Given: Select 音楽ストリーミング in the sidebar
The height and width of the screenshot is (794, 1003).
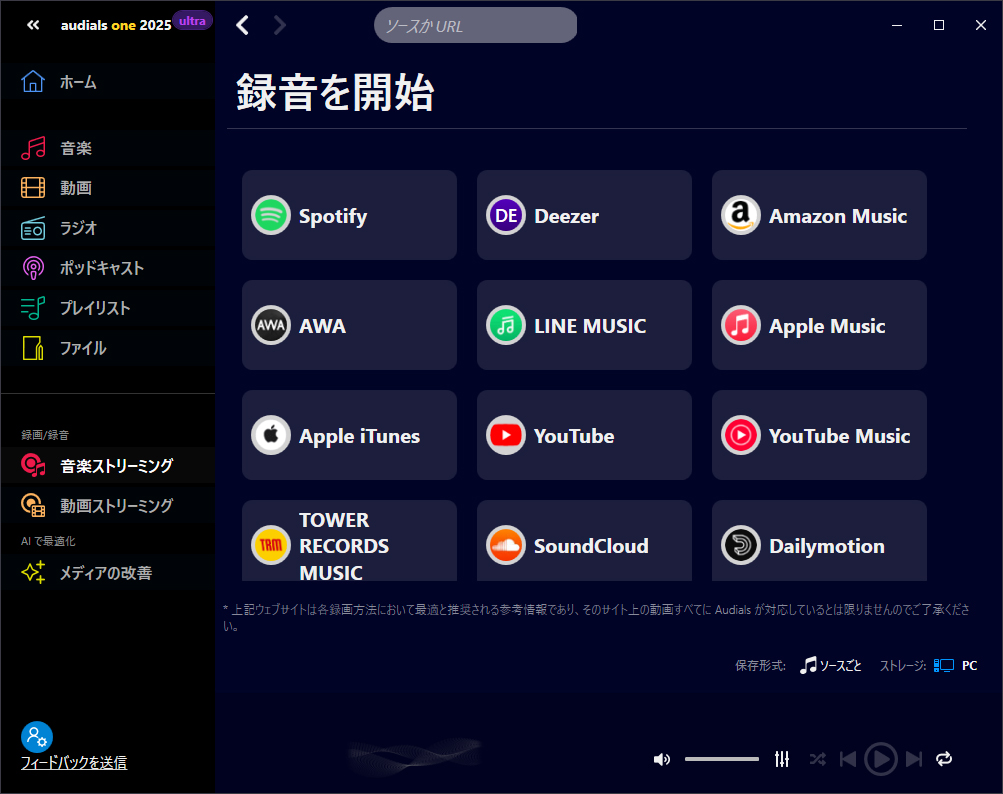Looking at the screenshot, I should tap(107, 466).
